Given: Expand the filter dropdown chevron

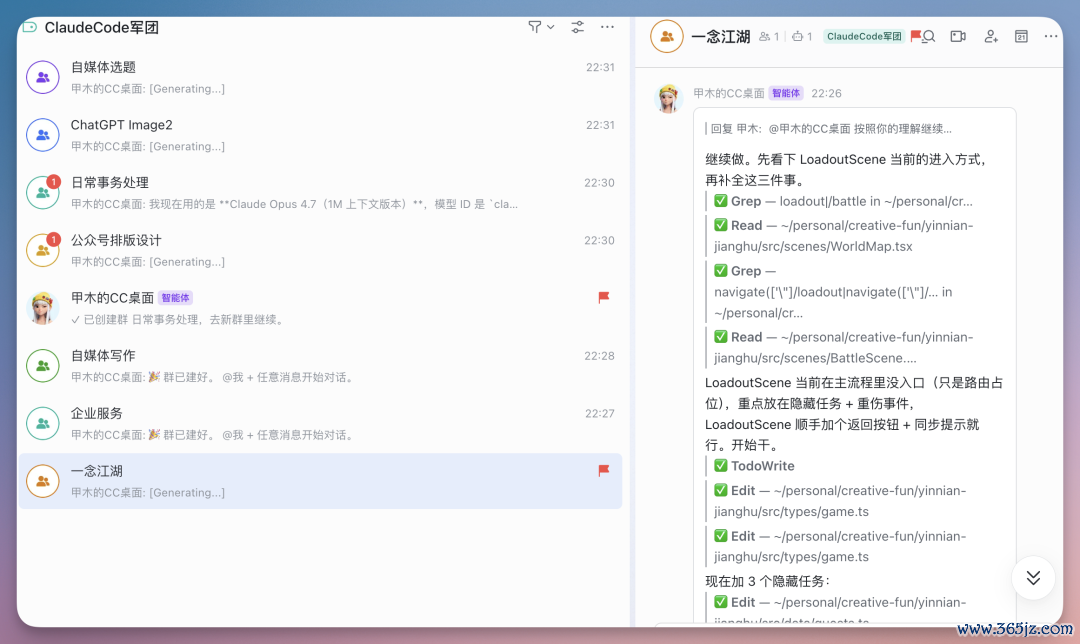Looking at the screenshot, I should tap(550, 27).
